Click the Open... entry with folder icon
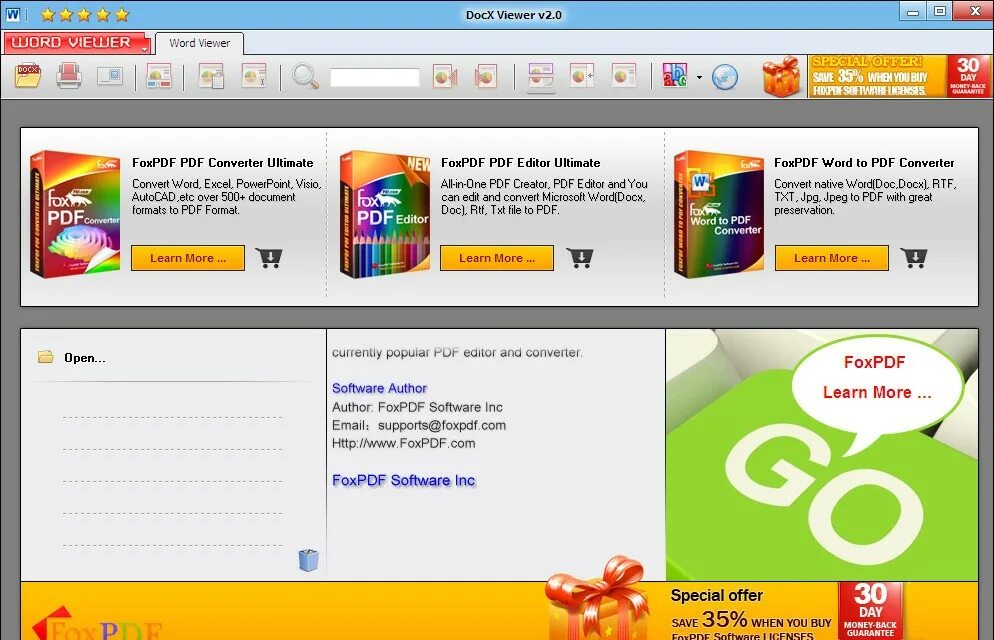 72,357
